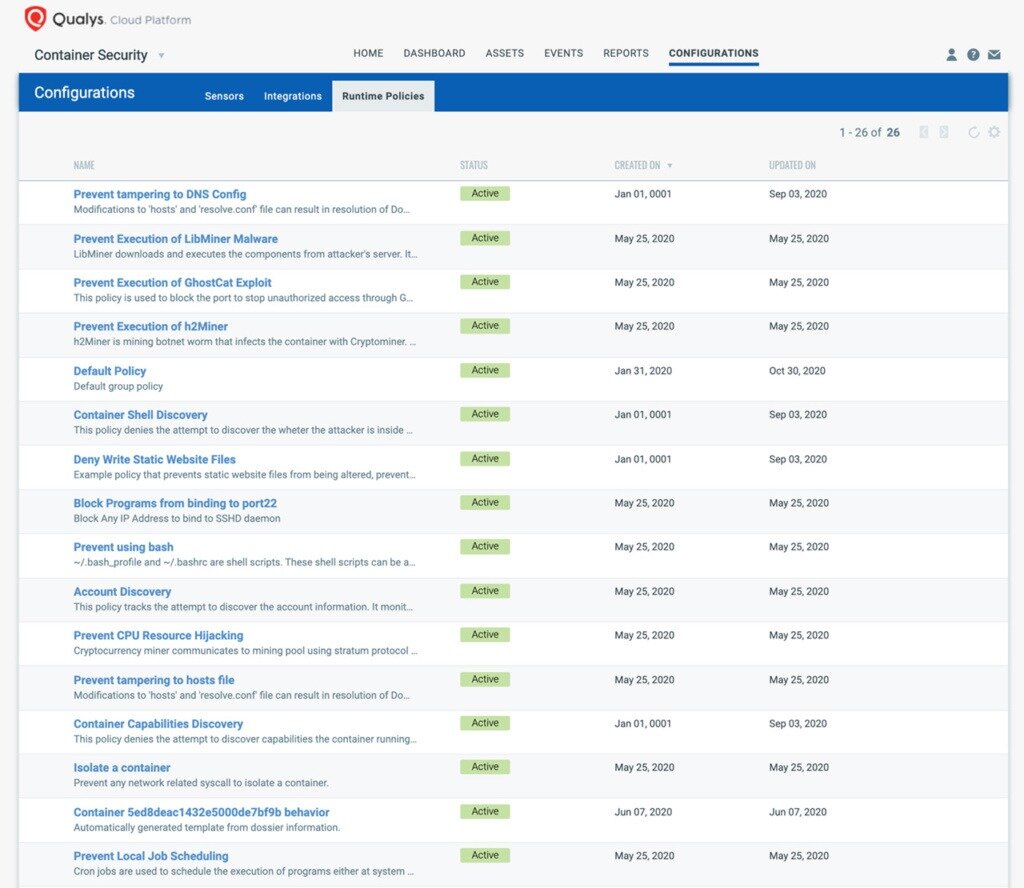Screen dimensions: 1024x888
Task: Sort the table by UPDATED ON column
Action: tap(792, 165)
